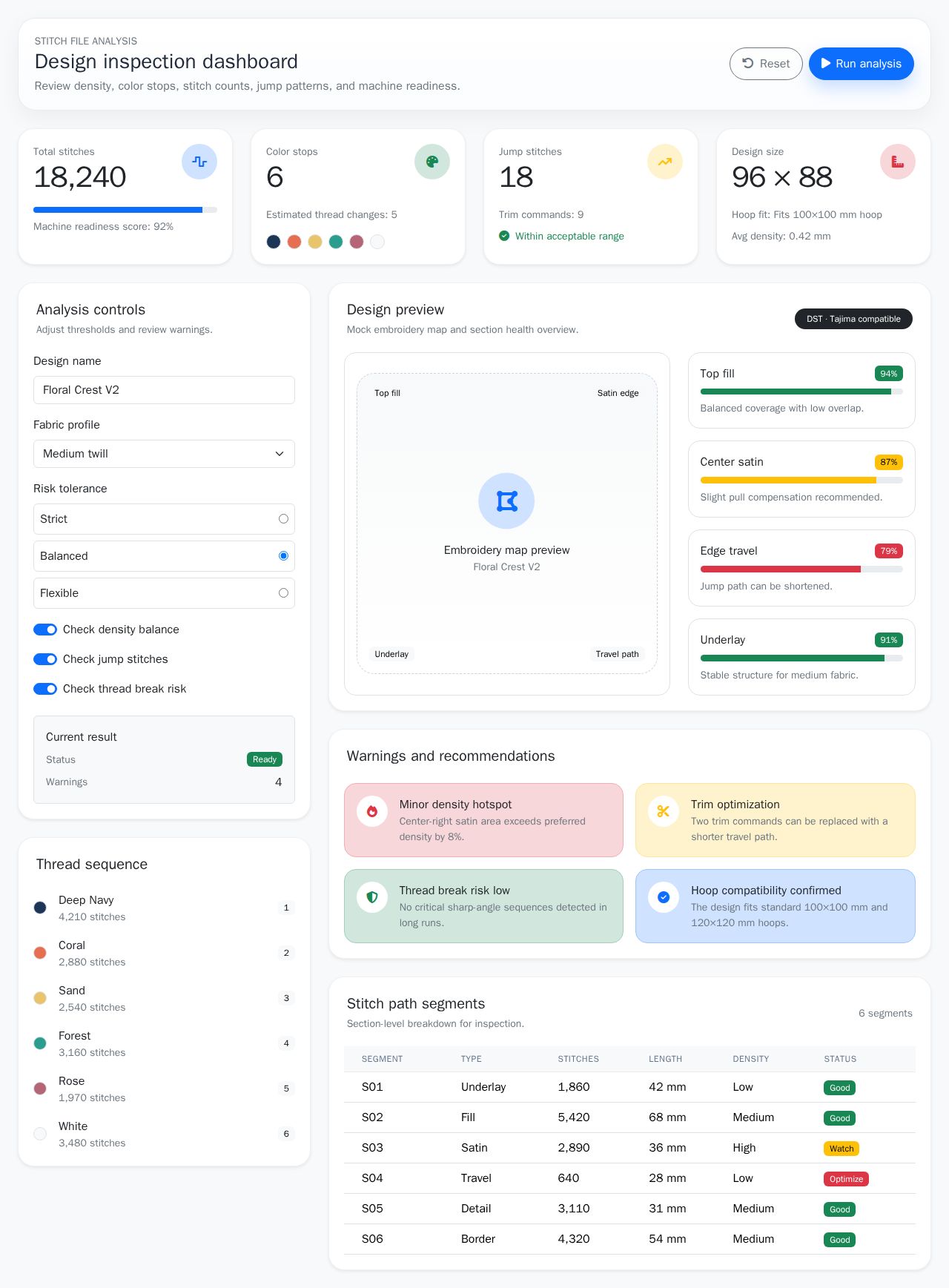Click the Good badge in S02 row
Viewport: 949px width, 1288px height.
[x=839, y=1118]
